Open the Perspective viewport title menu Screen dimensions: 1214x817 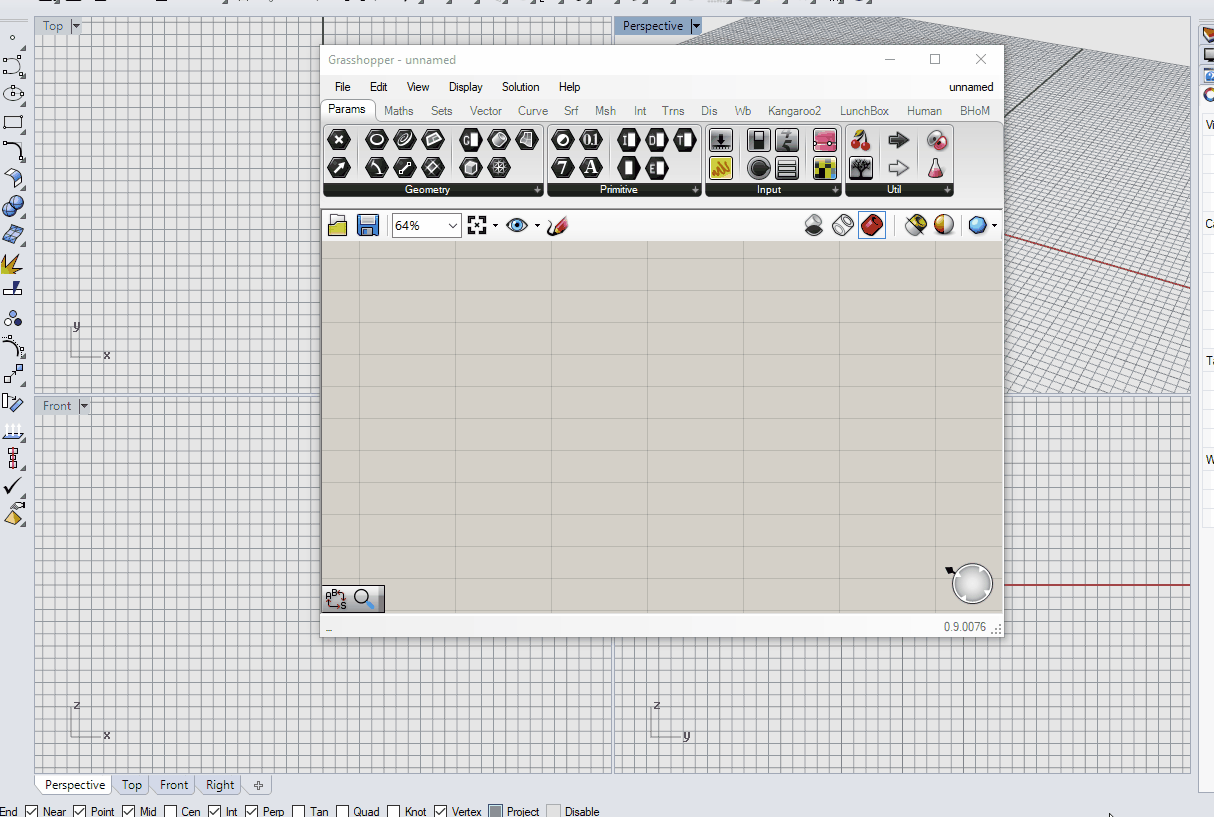coord(695,26)
